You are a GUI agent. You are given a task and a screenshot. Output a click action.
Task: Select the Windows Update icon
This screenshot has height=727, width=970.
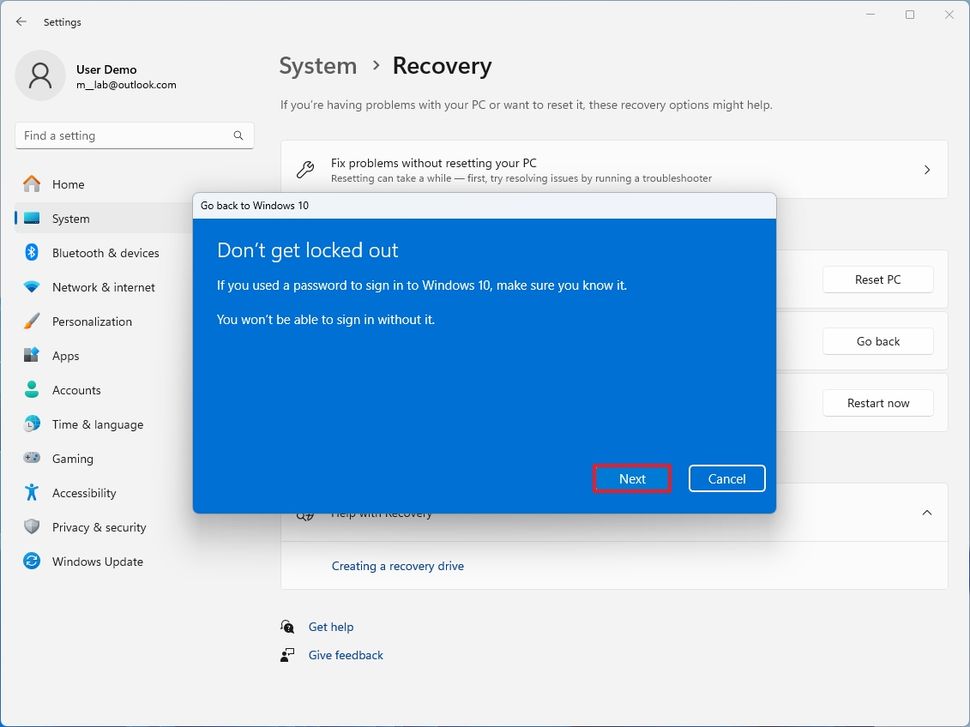[x=32, y=561]
